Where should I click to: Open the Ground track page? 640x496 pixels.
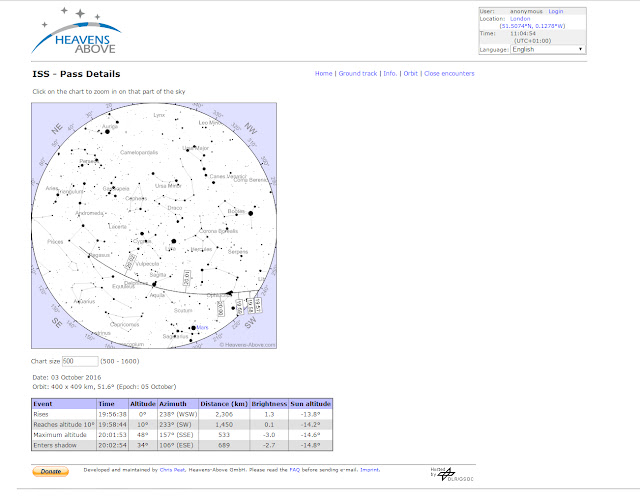coord(358,73)
